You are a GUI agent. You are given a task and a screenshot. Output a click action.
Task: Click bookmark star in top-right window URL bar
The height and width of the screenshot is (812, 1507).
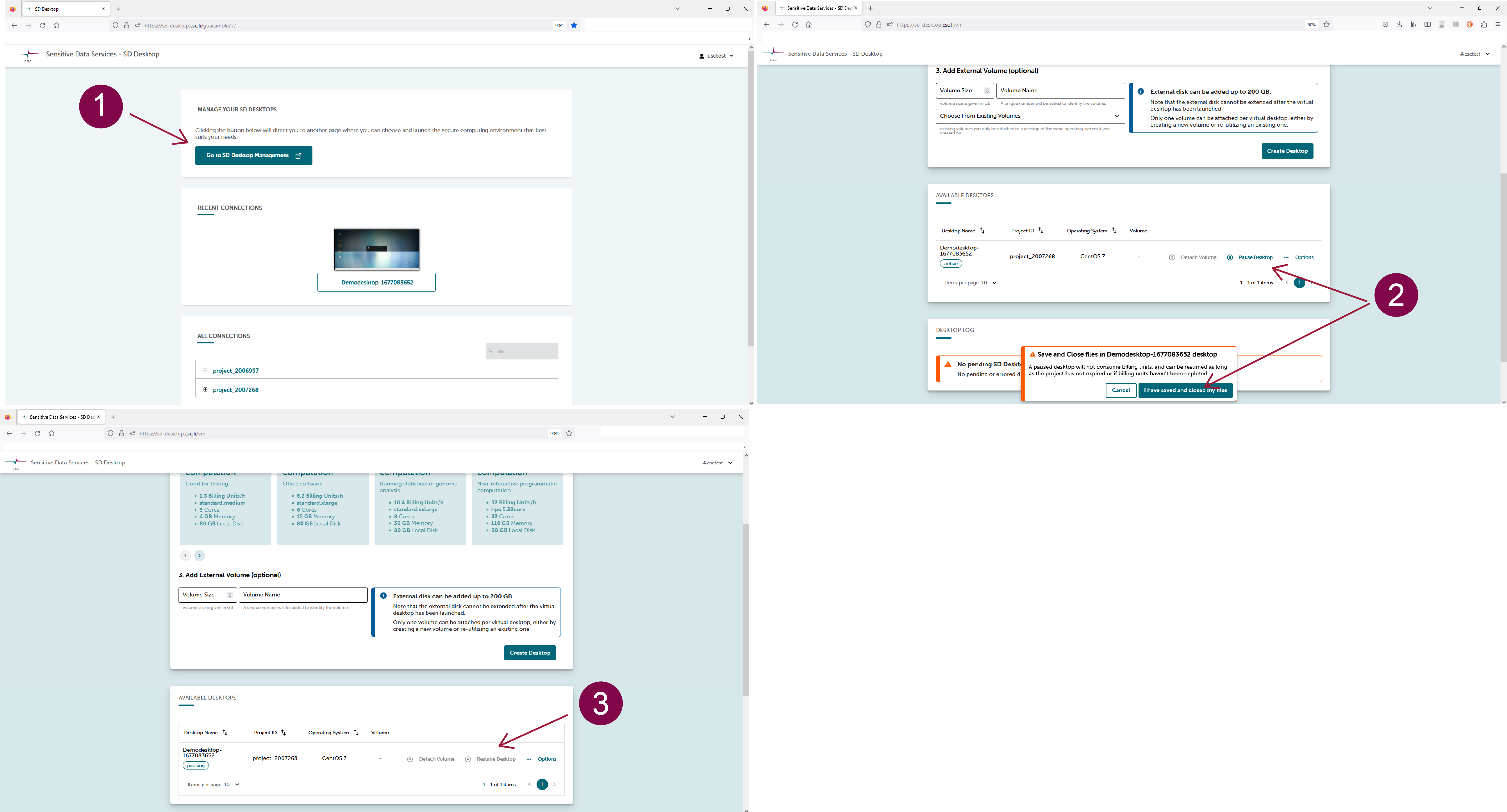tap(1326, 25)
